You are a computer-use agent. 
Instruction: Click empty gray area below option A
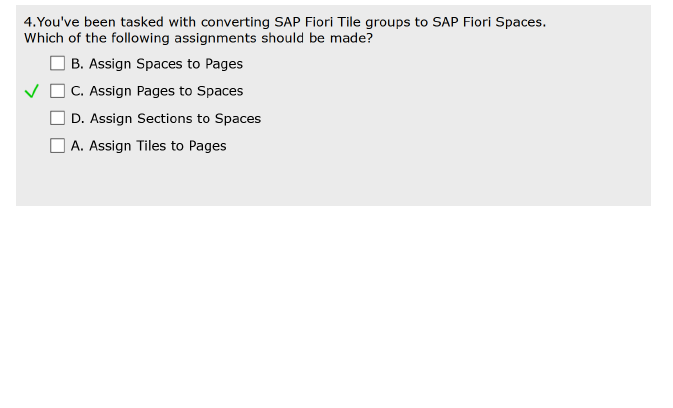point(330,182)
